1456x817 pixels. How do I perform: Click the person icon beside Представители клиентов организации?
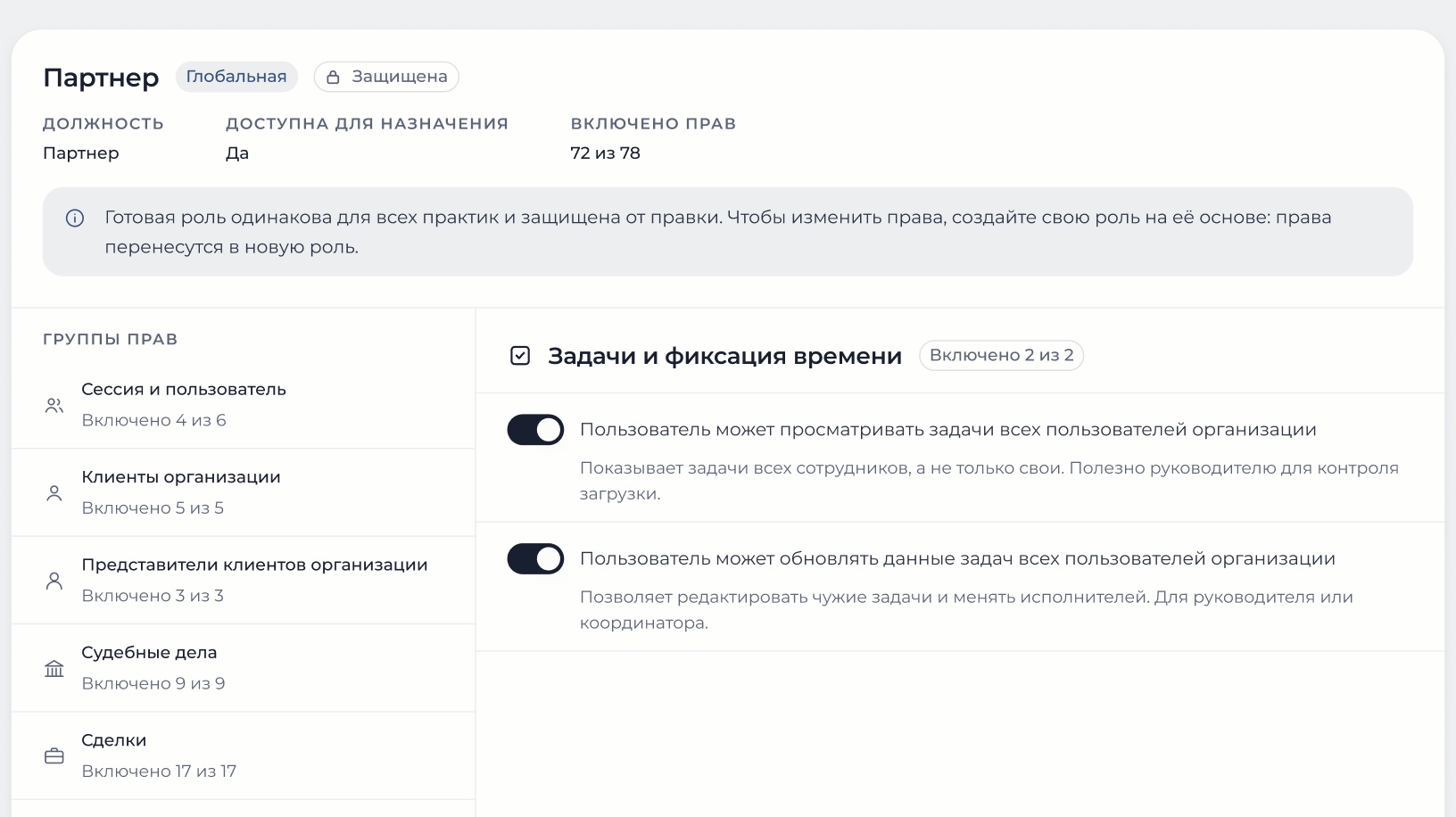click(54, 581)
